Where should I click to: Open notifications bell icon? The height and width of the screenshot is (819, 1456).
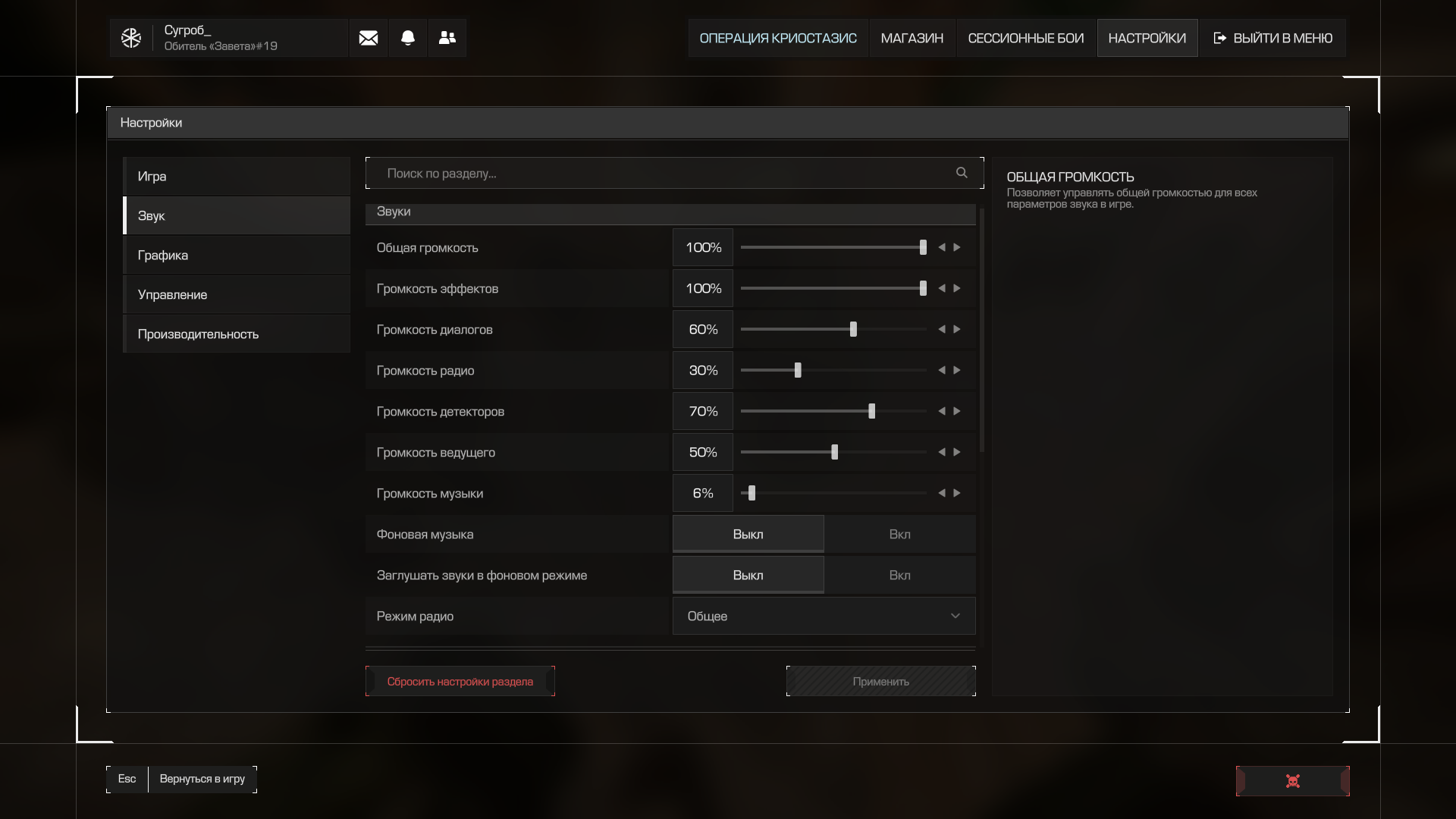pos(408,38)
